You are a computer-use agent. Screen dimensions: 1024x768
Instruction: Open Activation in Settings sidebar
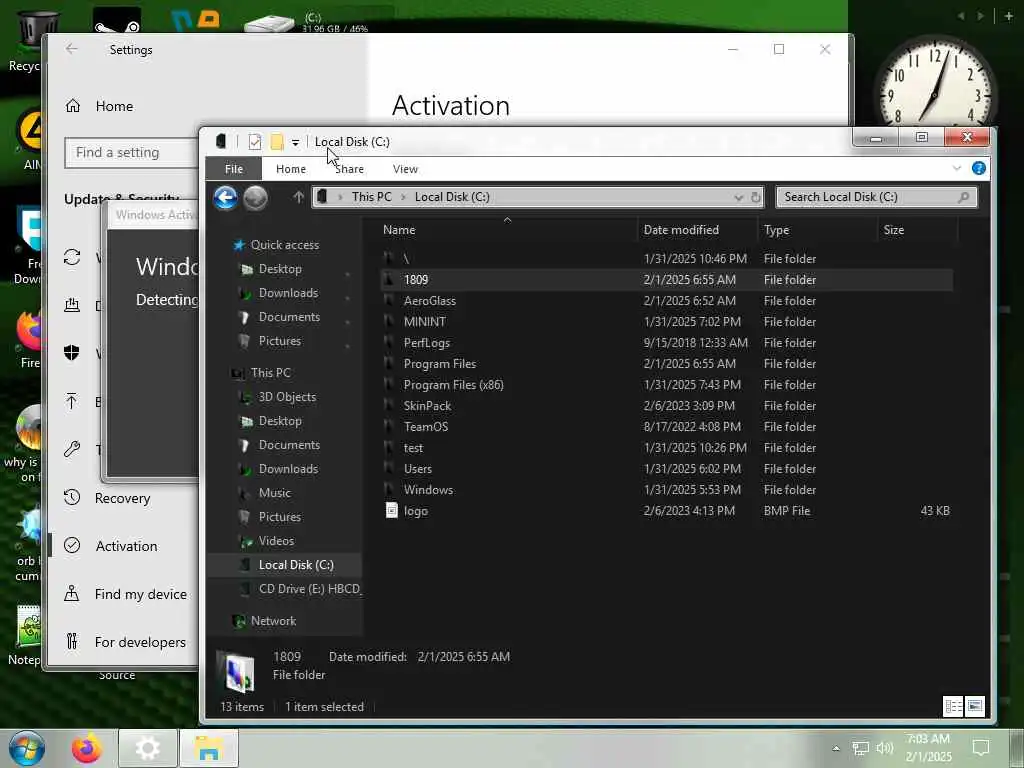coord(125,546)
